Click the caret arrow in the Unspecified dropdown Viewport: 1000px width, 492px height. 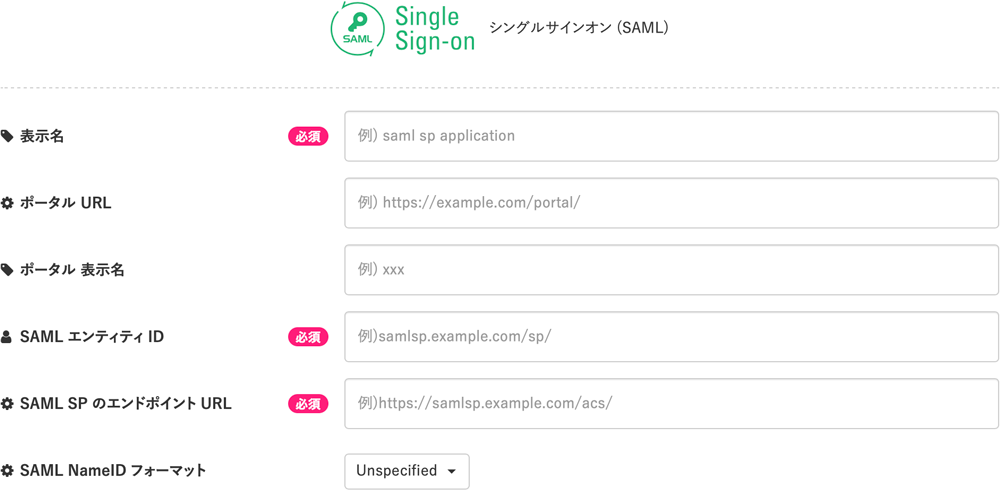pos(452,472)
